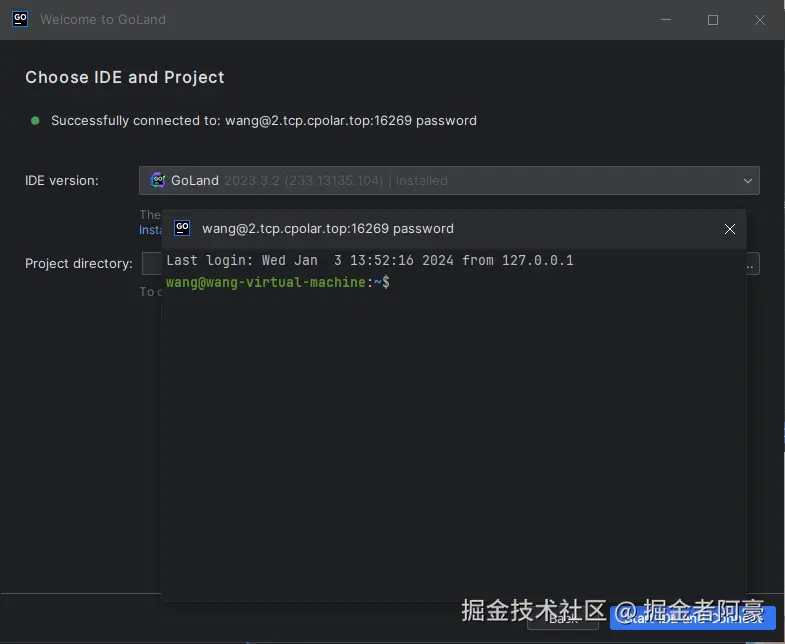Screen dimensions: 785x644
Task: Click the 'IDE version:' label
Action: coord(62,180)
